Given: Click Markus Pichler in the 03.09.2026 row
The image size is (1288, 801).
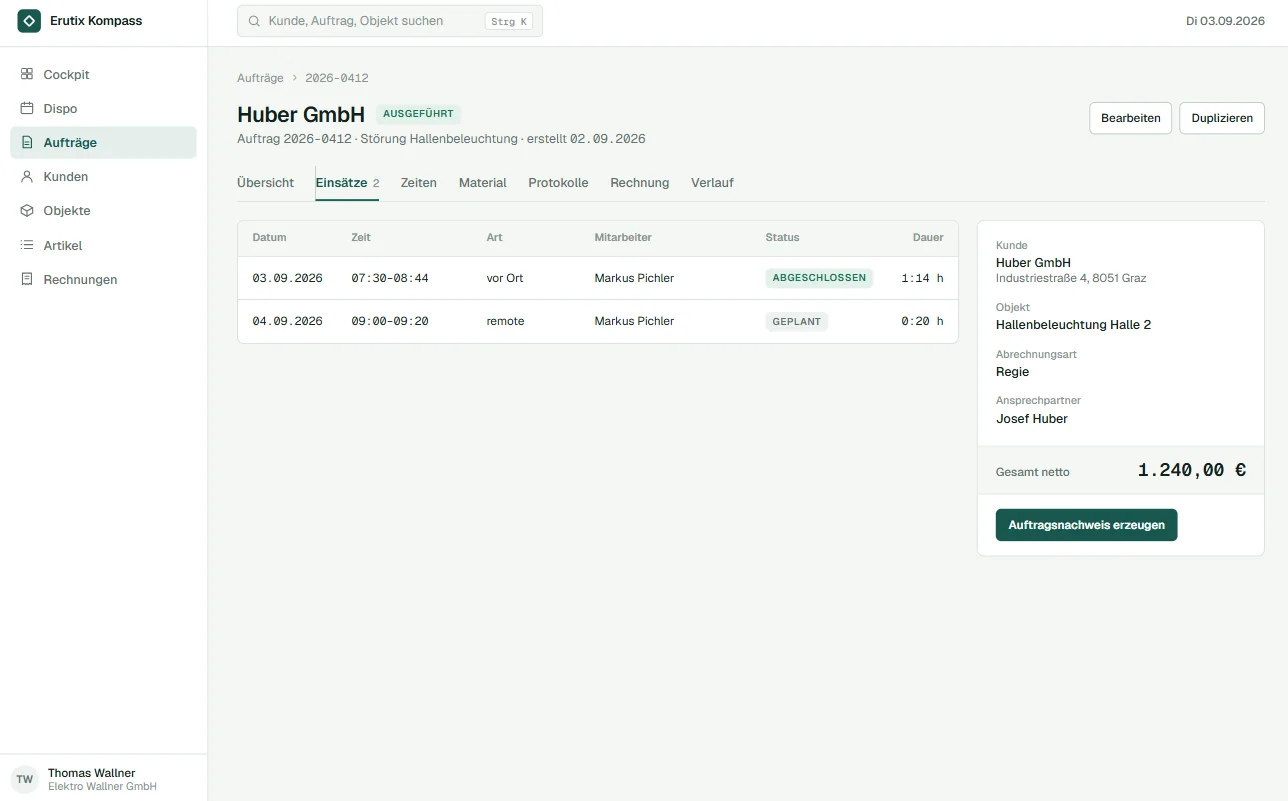Looking at the screenshot, I should pos(634,278).
